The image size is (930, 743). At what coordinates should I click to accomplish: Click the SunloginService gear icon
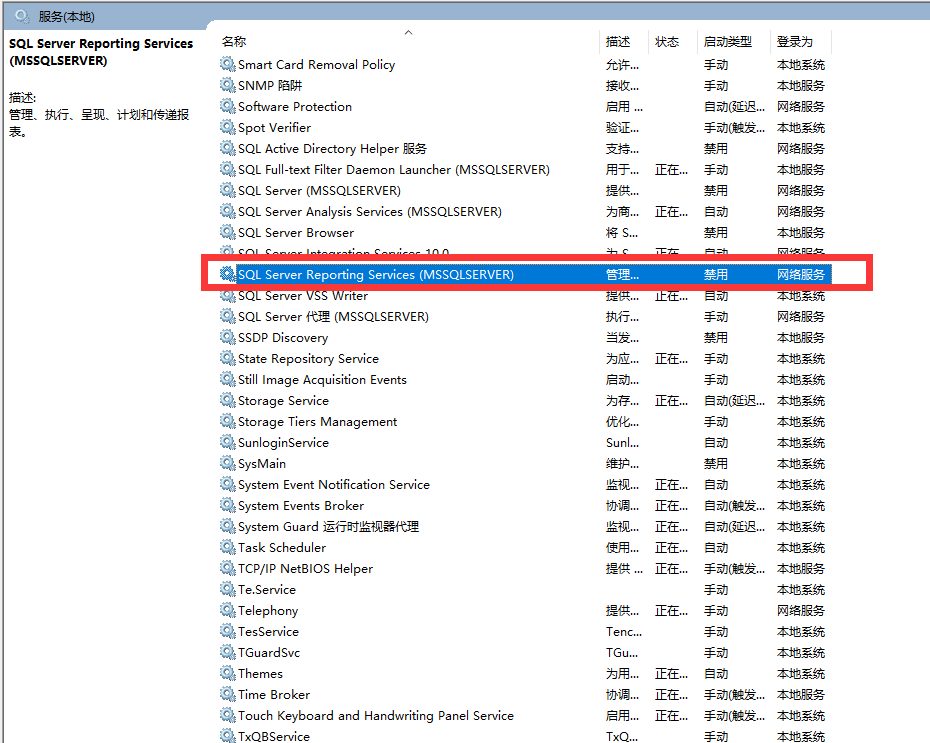[228, 442]
